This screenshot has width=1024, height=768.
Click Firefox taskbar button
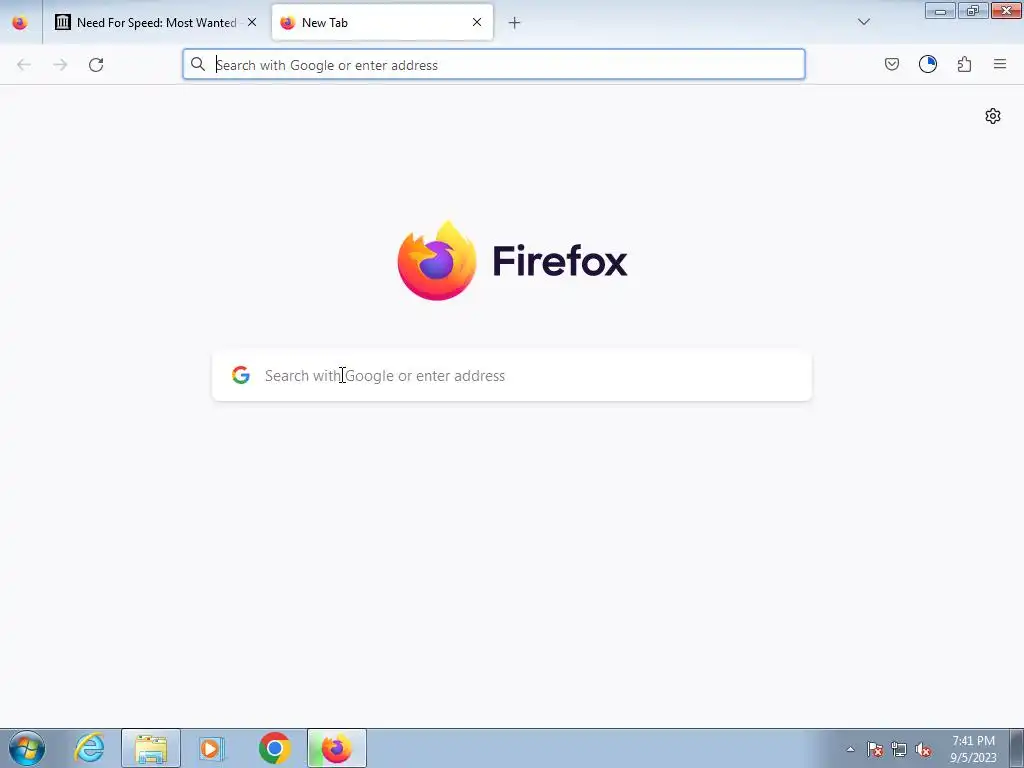(337, 748)
